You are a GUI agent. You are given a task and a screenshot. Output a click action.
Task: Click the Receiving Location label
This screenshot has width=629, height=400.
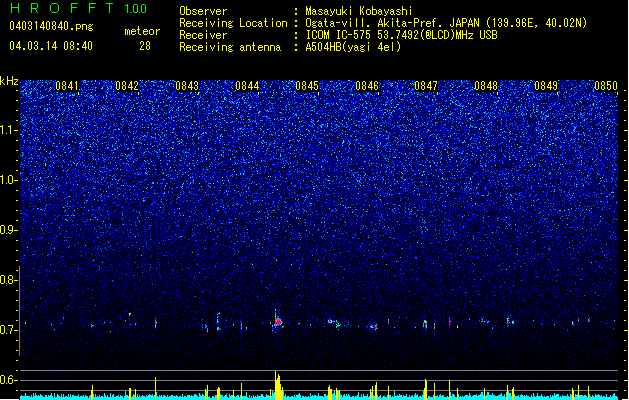[x=233, y=23]
